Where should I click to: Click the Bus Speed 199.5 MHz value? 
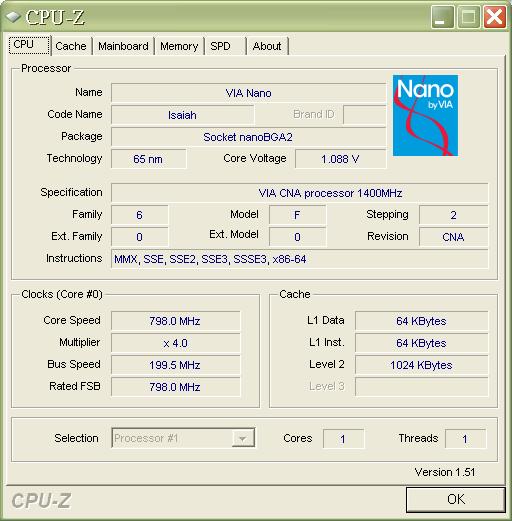(175, 365)
